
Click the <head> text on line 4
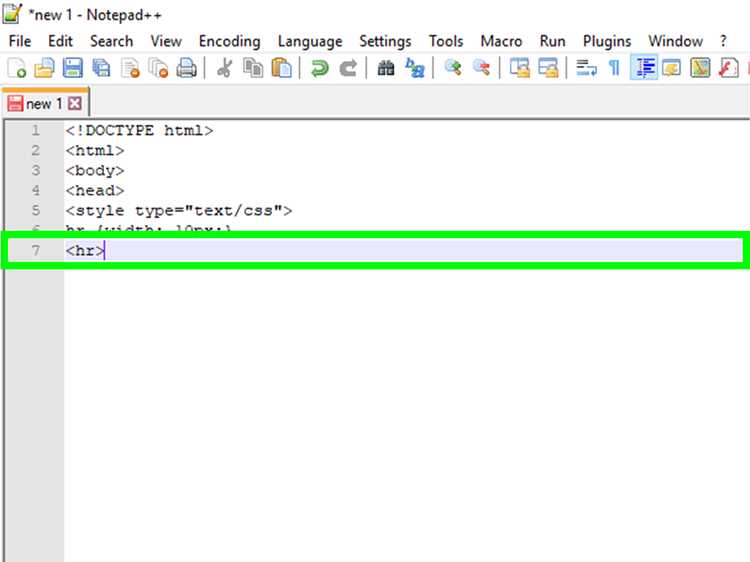95,191
